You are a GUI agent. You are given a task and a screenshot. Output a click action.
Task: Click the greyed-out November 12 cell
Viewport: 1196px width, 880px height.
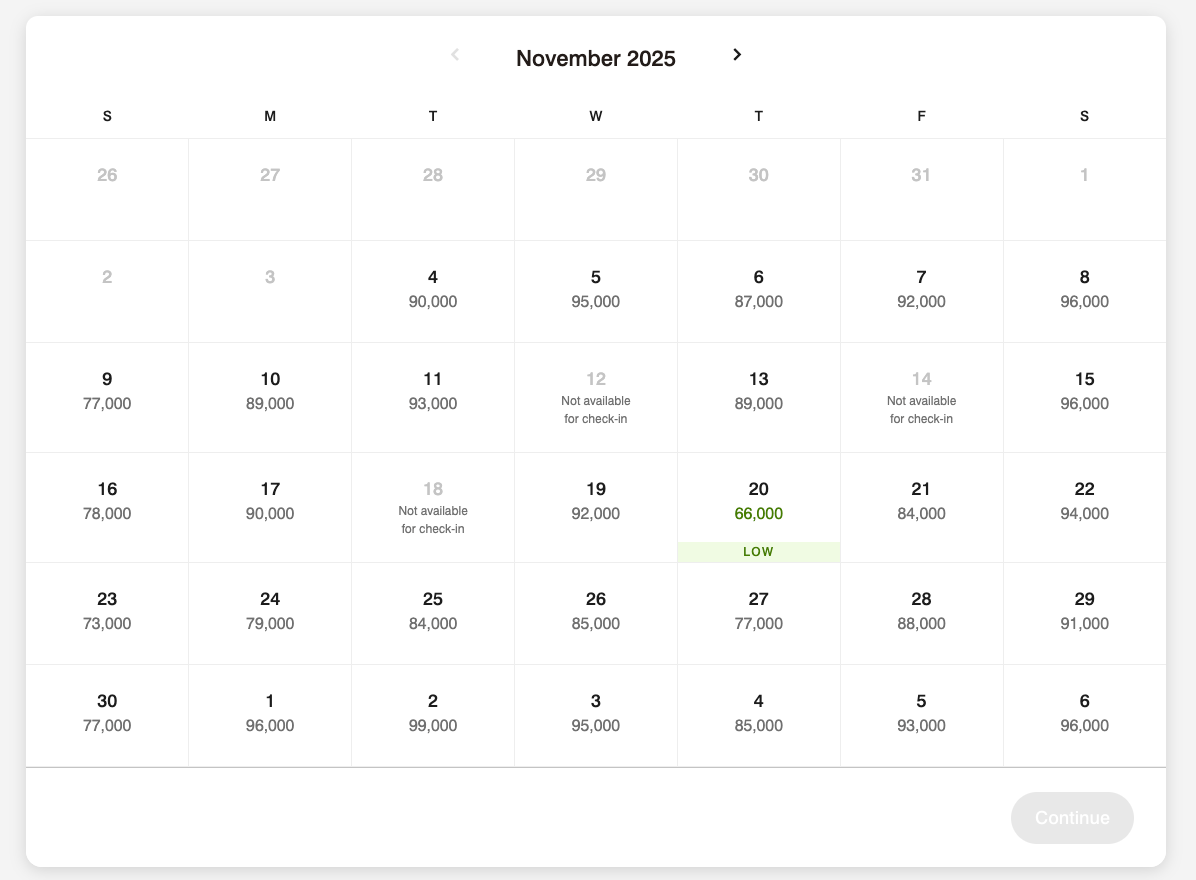coord(595,396)
